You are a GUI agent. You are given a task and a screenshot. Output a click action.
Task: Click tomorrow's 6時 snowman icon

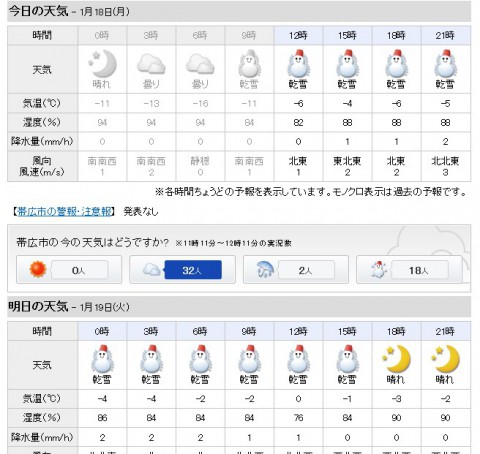pyautogui.click(x=200, y=359)
